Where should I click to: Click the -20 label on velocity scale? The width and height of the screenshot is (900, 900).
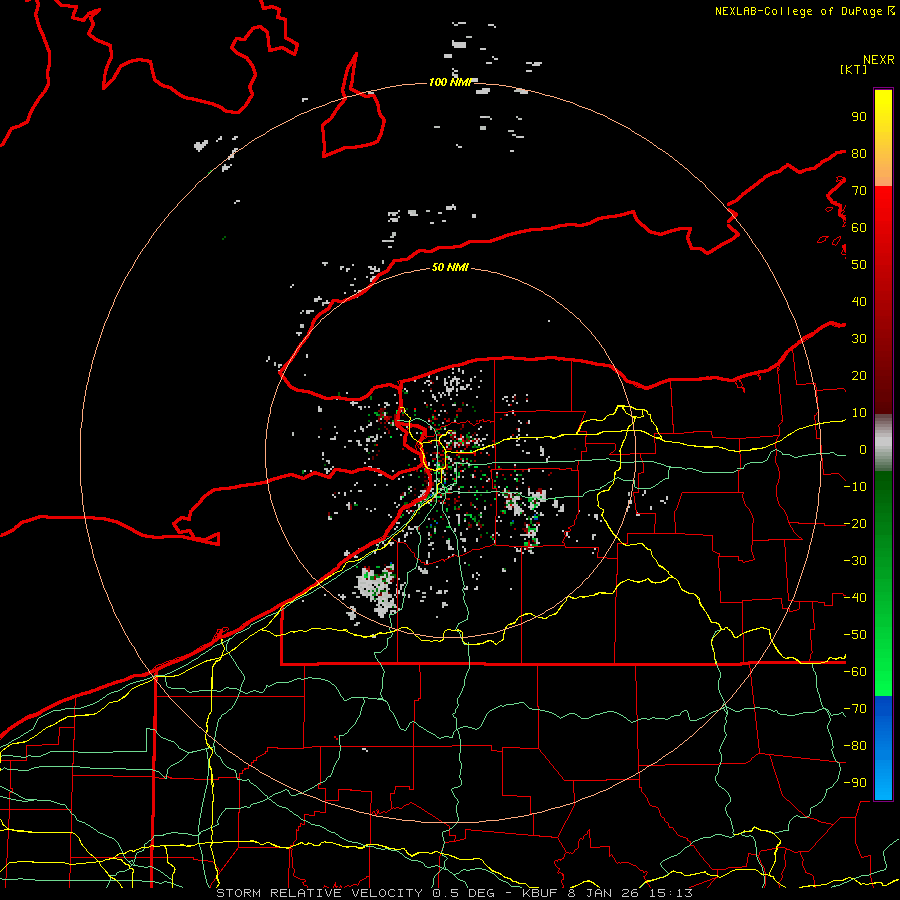[855, 523]
